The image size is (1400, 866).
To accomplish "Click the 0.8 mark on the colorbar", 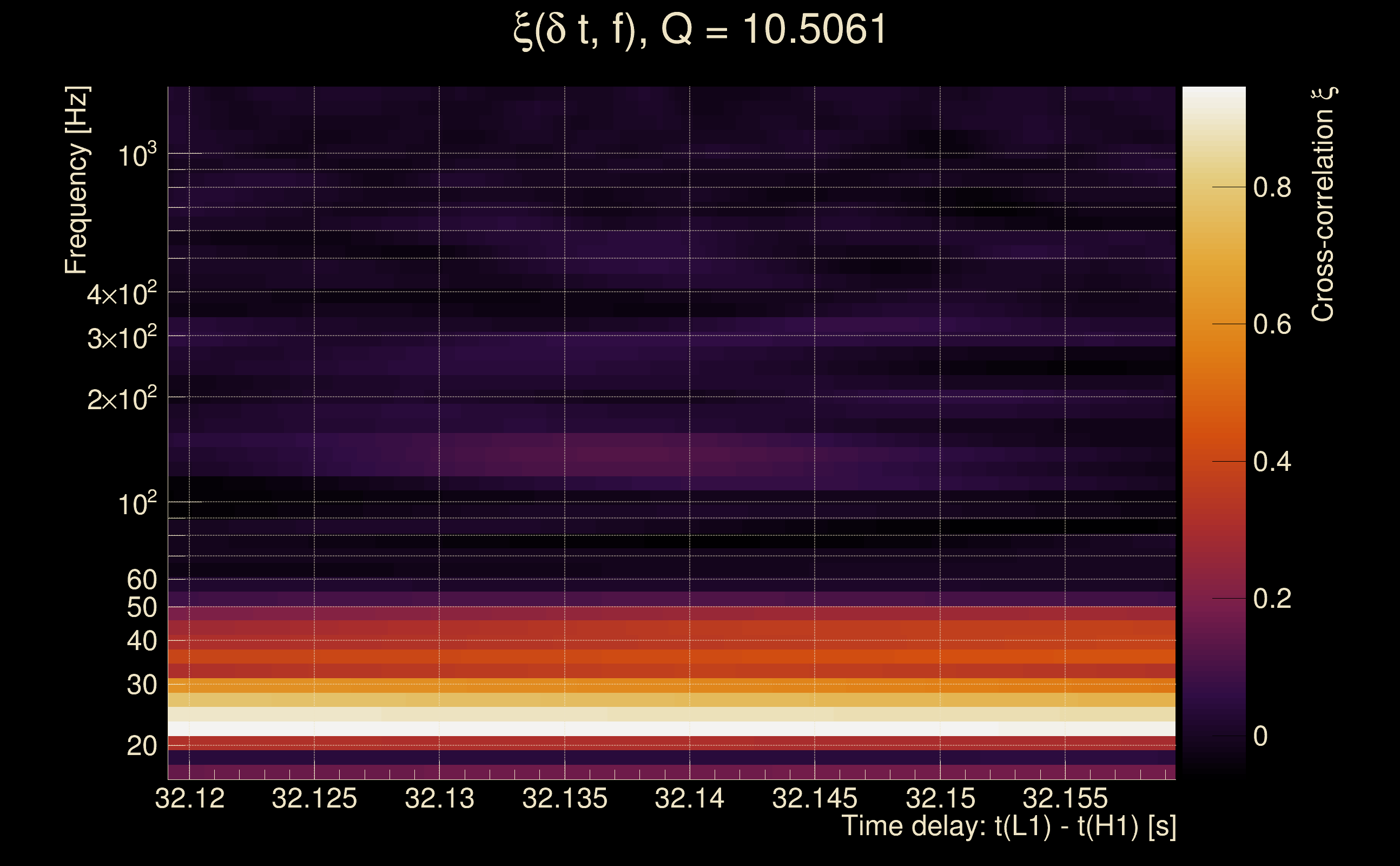I will pos(1272,187).
